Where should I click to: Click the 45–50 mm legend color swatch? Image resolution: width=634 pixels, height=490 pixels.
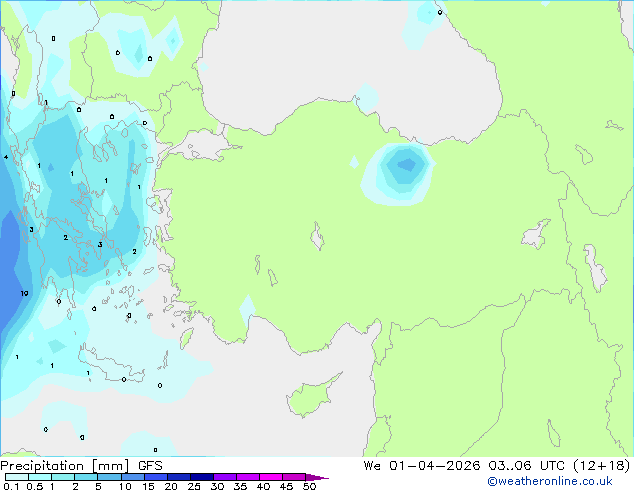point(293,477)
